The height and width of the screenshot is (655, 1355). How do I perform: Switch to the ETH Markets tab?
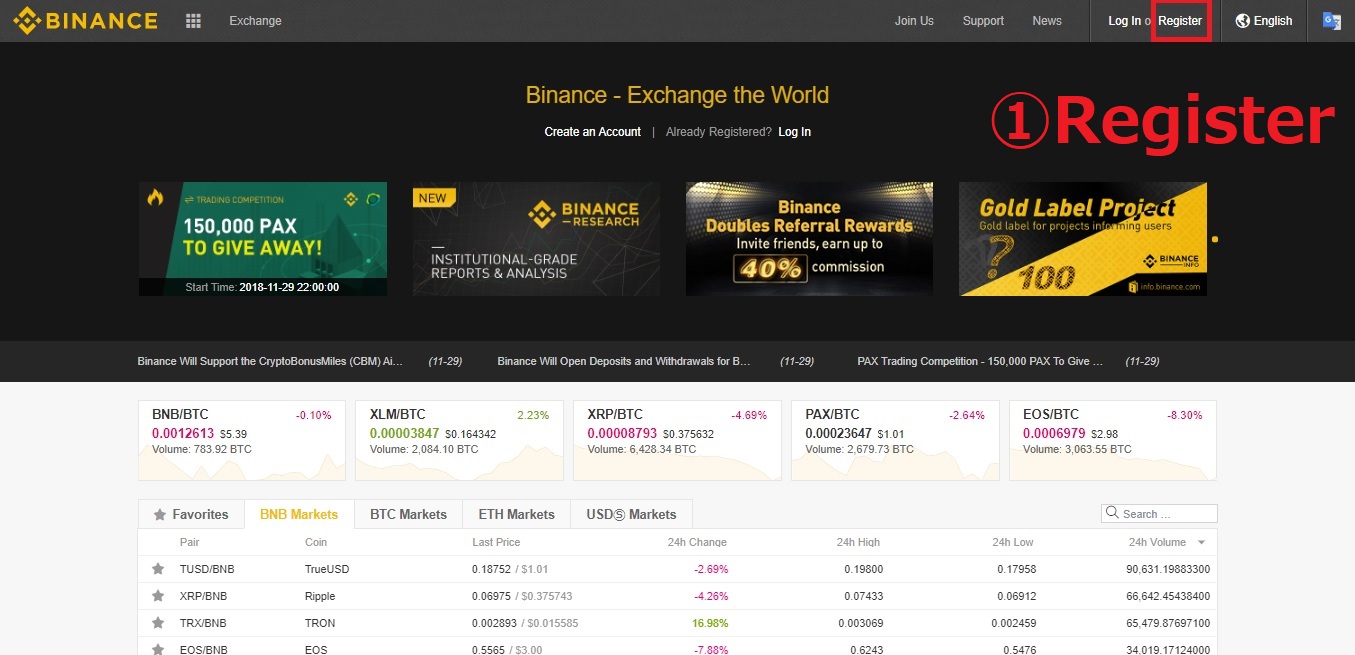click(516, 514)
